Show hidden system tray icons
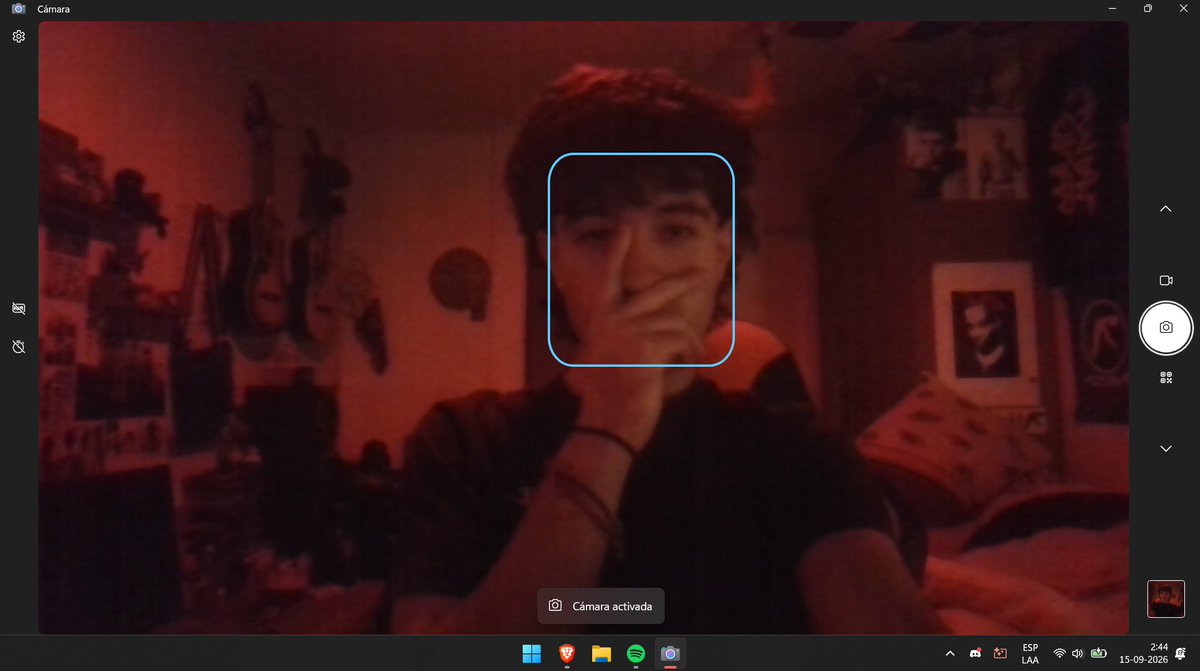 (x=949, y=653)
